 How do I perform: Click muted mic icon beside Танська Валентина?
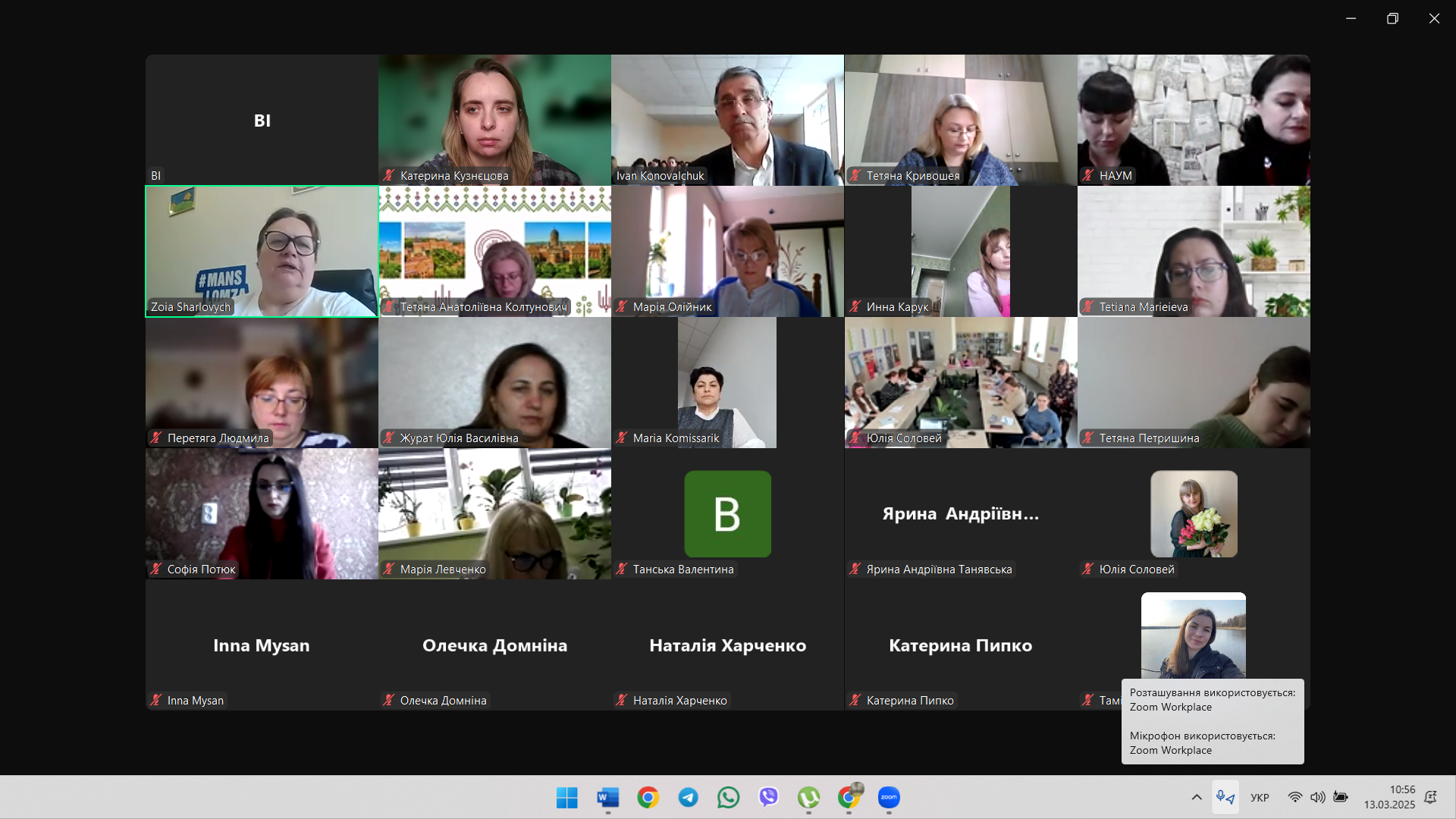(622, 570)
